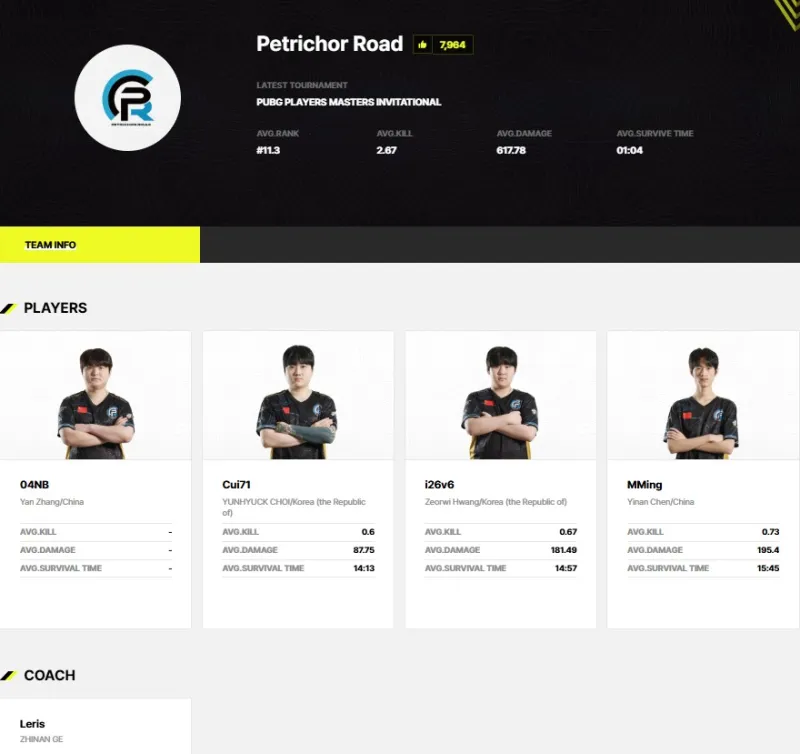
Task: Click the AVG.DAMAGE value 617.78
Action: pyautogui.click(x=511, y=151)
